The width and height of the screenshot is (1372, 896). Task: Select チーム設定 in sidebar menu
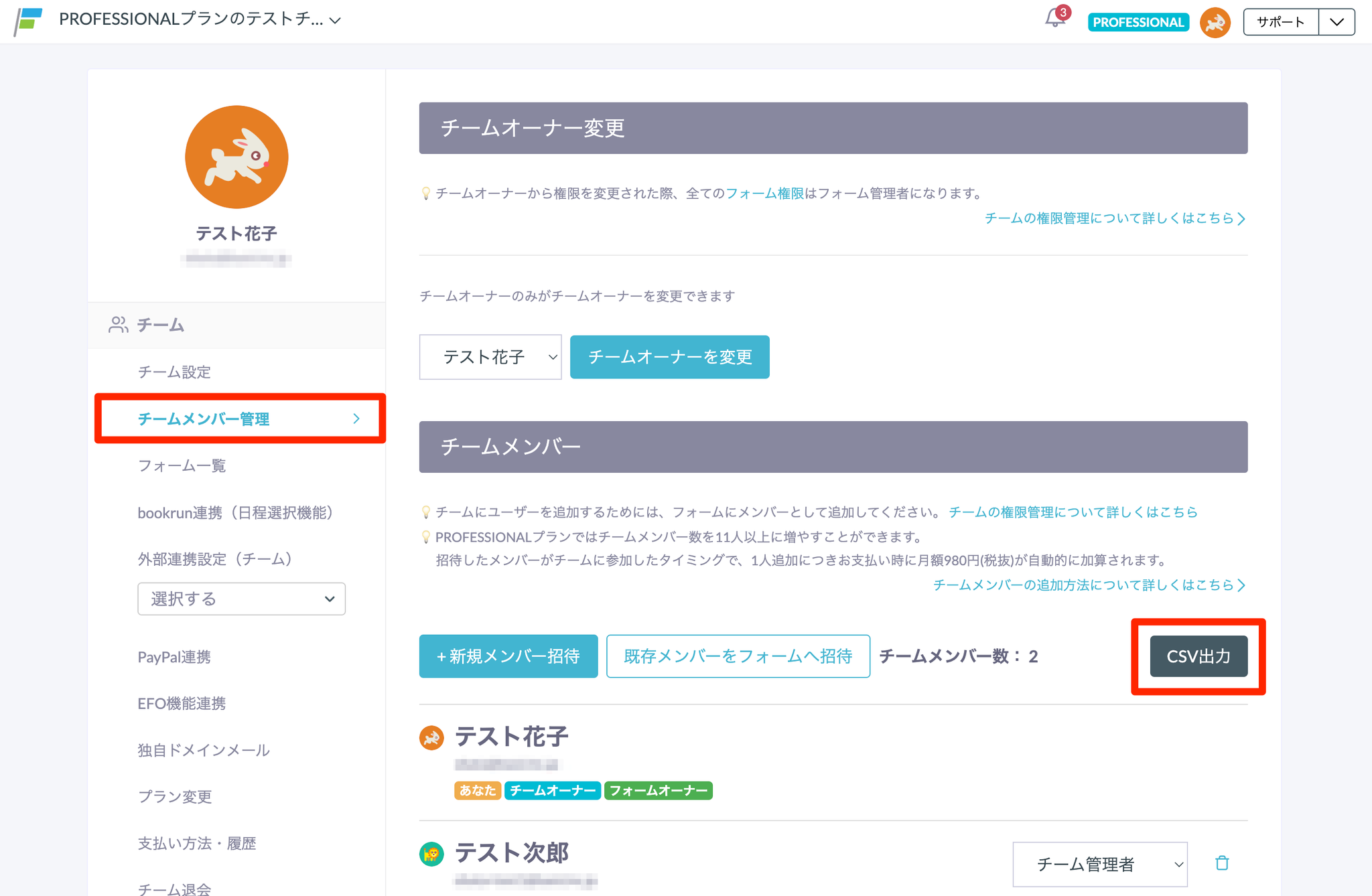(174, 372)
